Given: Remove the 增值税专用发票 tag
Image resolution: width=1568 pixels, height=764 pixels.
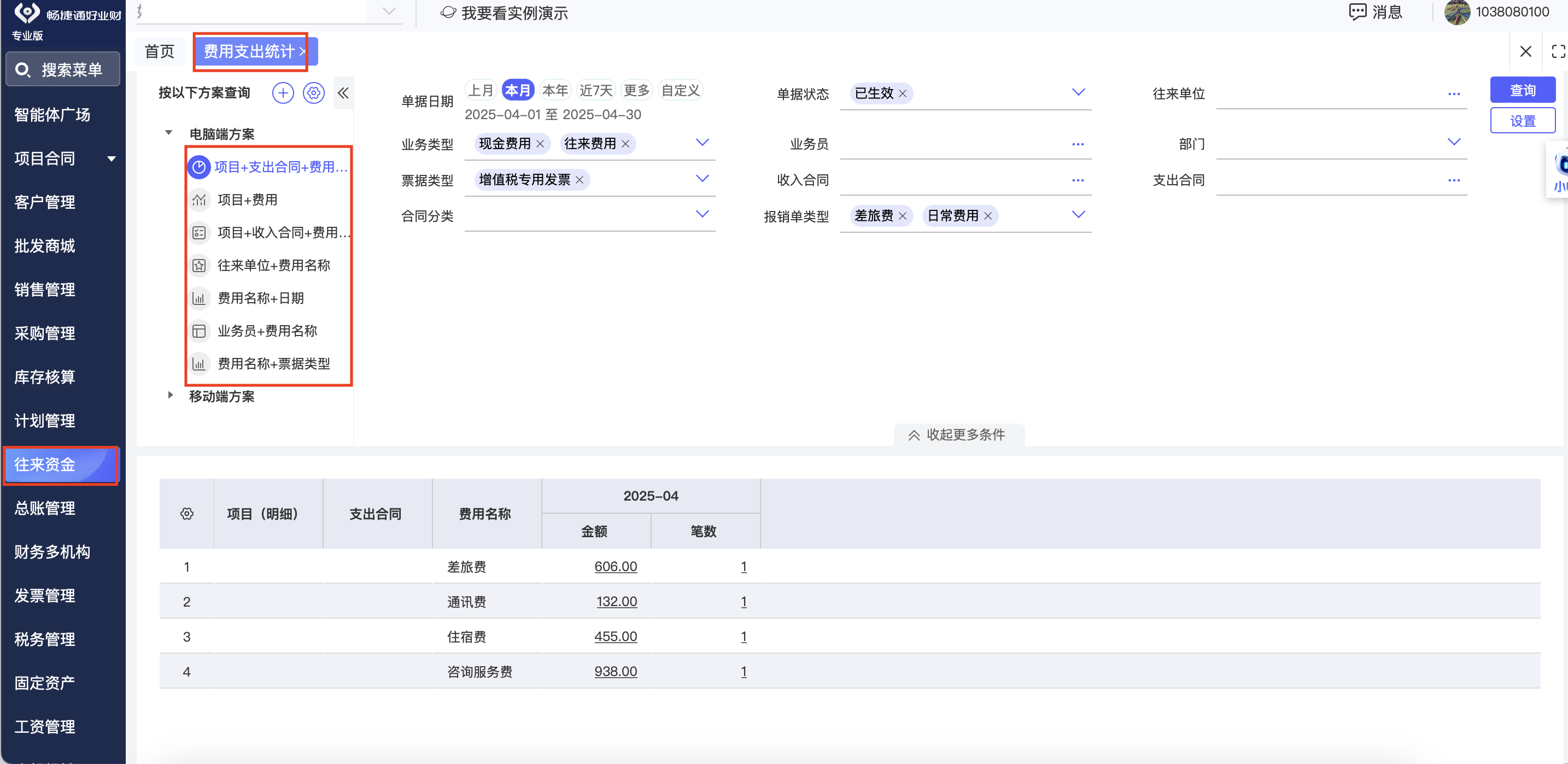Looking at the screenshot, I should click(580, 180).
